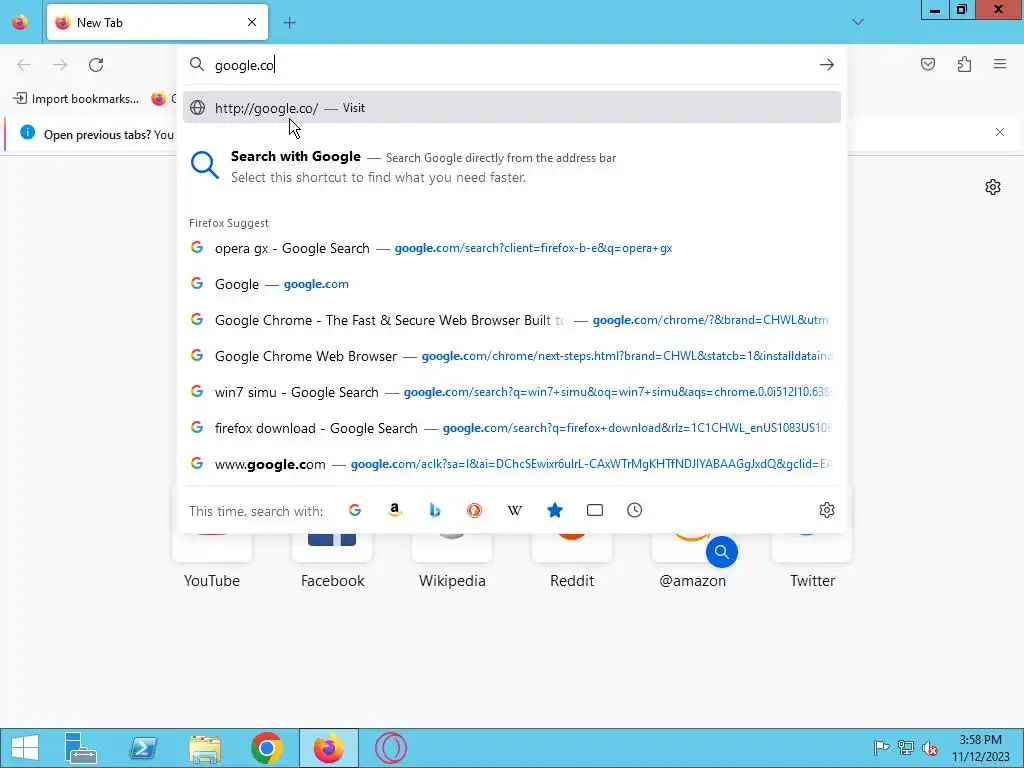The width and height of the screenshot is (1024, 768).
Task: Launch Google Chrome from the taskbar
Action: pyautogui.click(x=266, y=748)
